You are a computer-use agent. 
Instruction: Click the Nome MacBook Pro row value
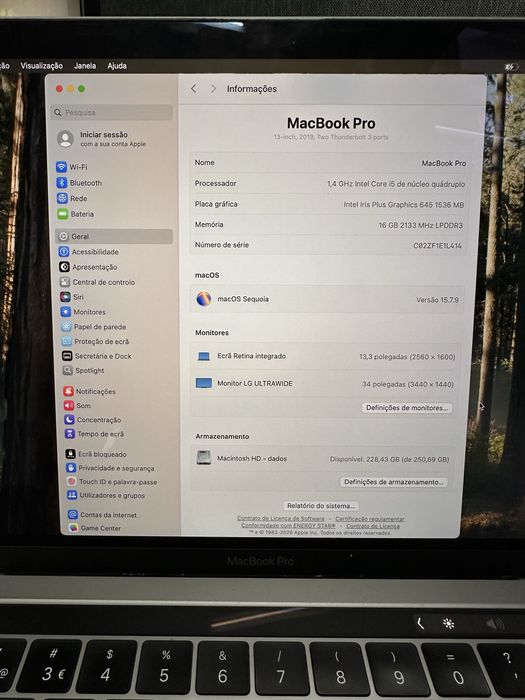click(444, 163)
